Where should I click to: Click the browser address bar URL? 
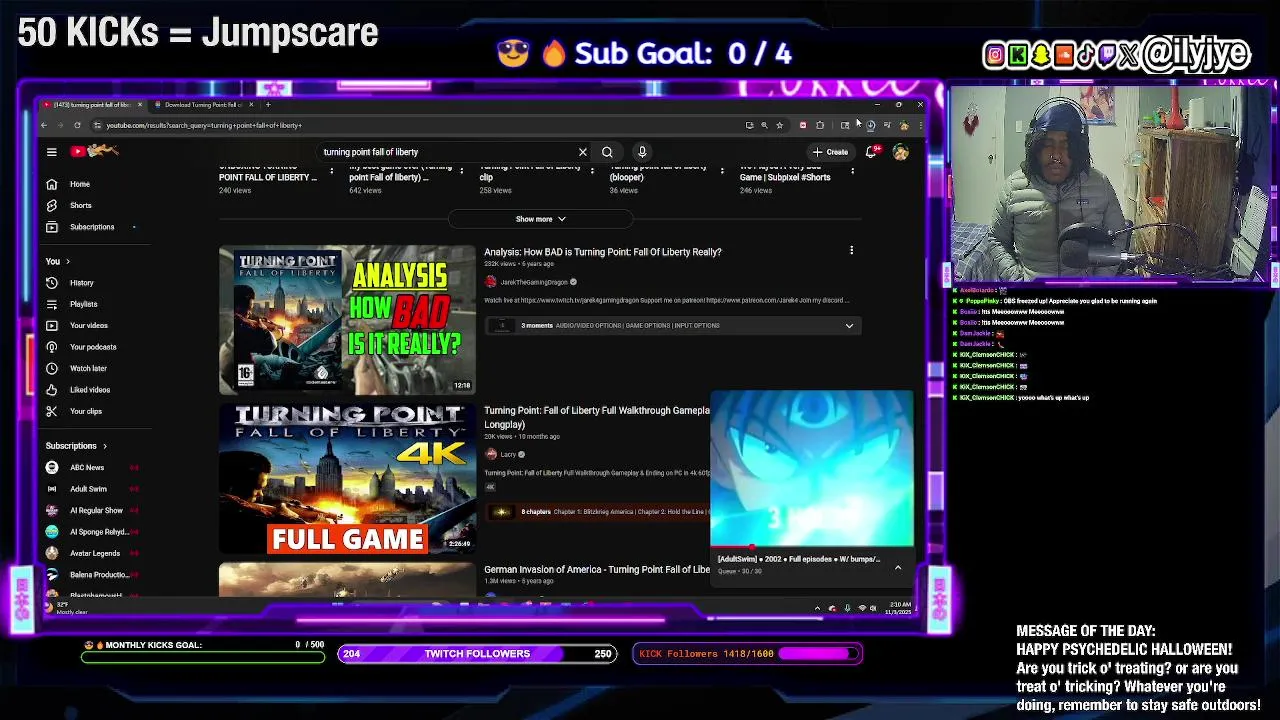204,125
